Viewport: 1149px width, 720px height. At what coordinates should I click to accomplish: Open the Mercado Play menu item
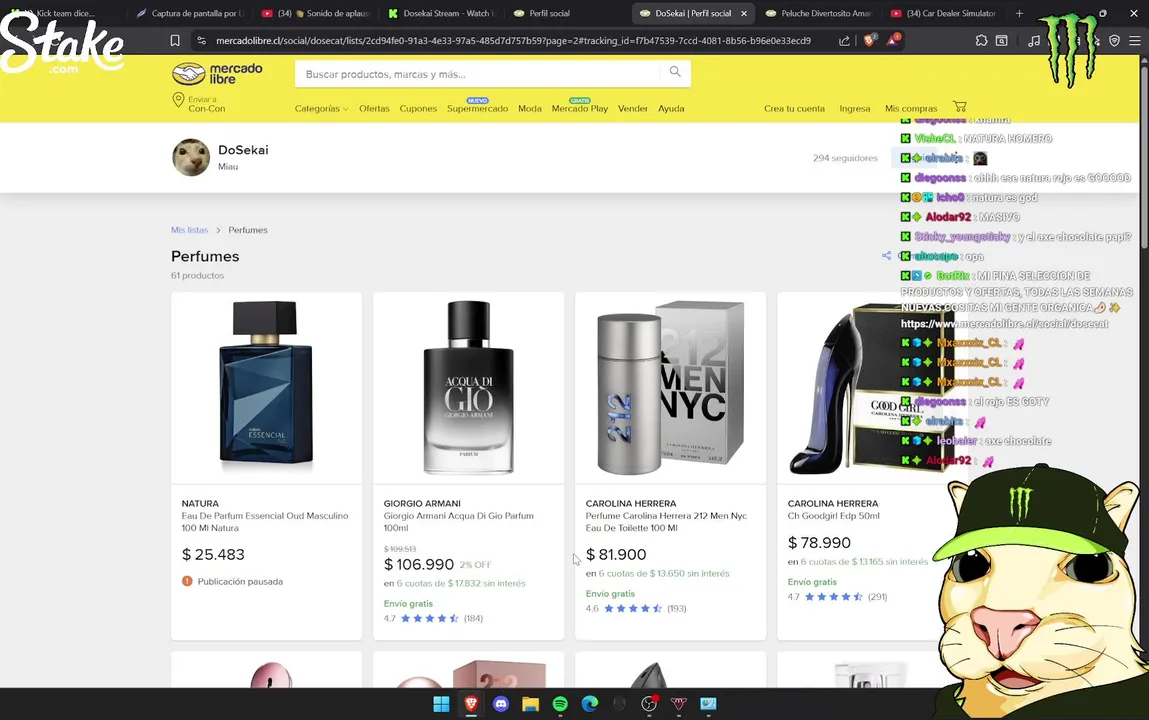point(580,108)
